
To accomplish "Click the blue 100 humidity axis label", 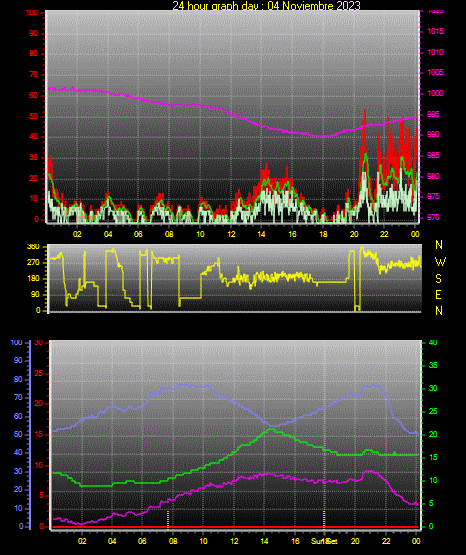I will tap(17, 343).
